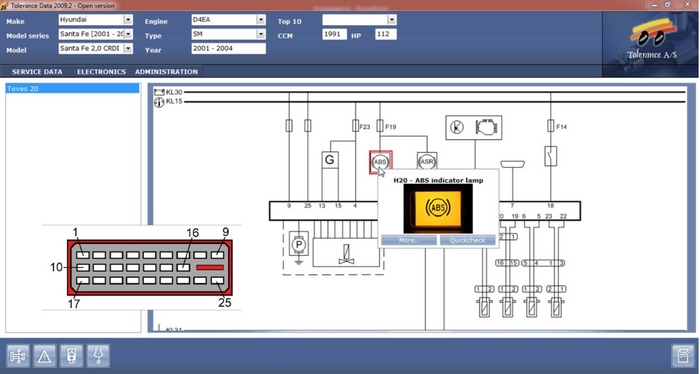Select the ABS indicator lamp symbol in diagram
The image size is (700, 374).
click(380, 162)
